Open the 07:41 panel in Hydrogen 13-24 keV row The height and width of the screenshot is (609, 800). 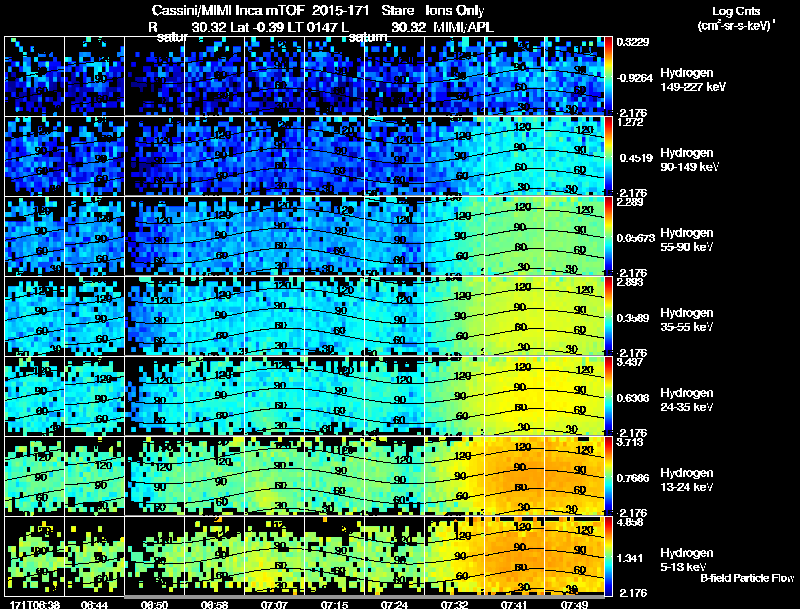pyautogui.click(x=514, y=476)
